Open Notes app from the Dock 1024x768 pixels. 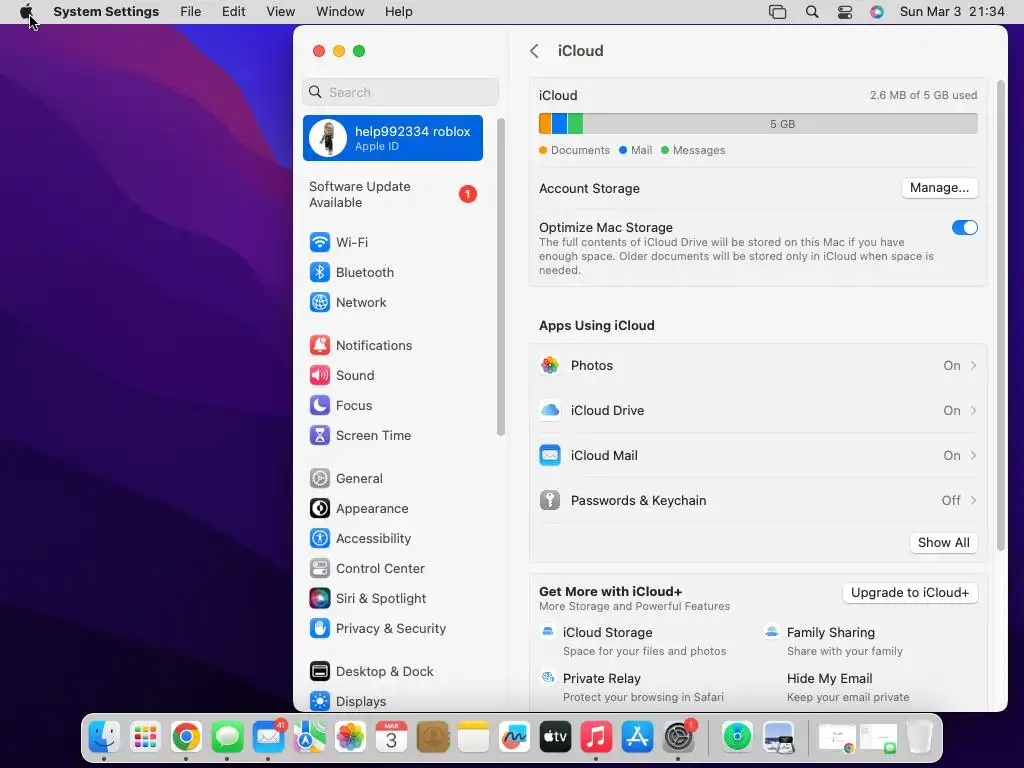pyautogui.click(x=473, y=737)
